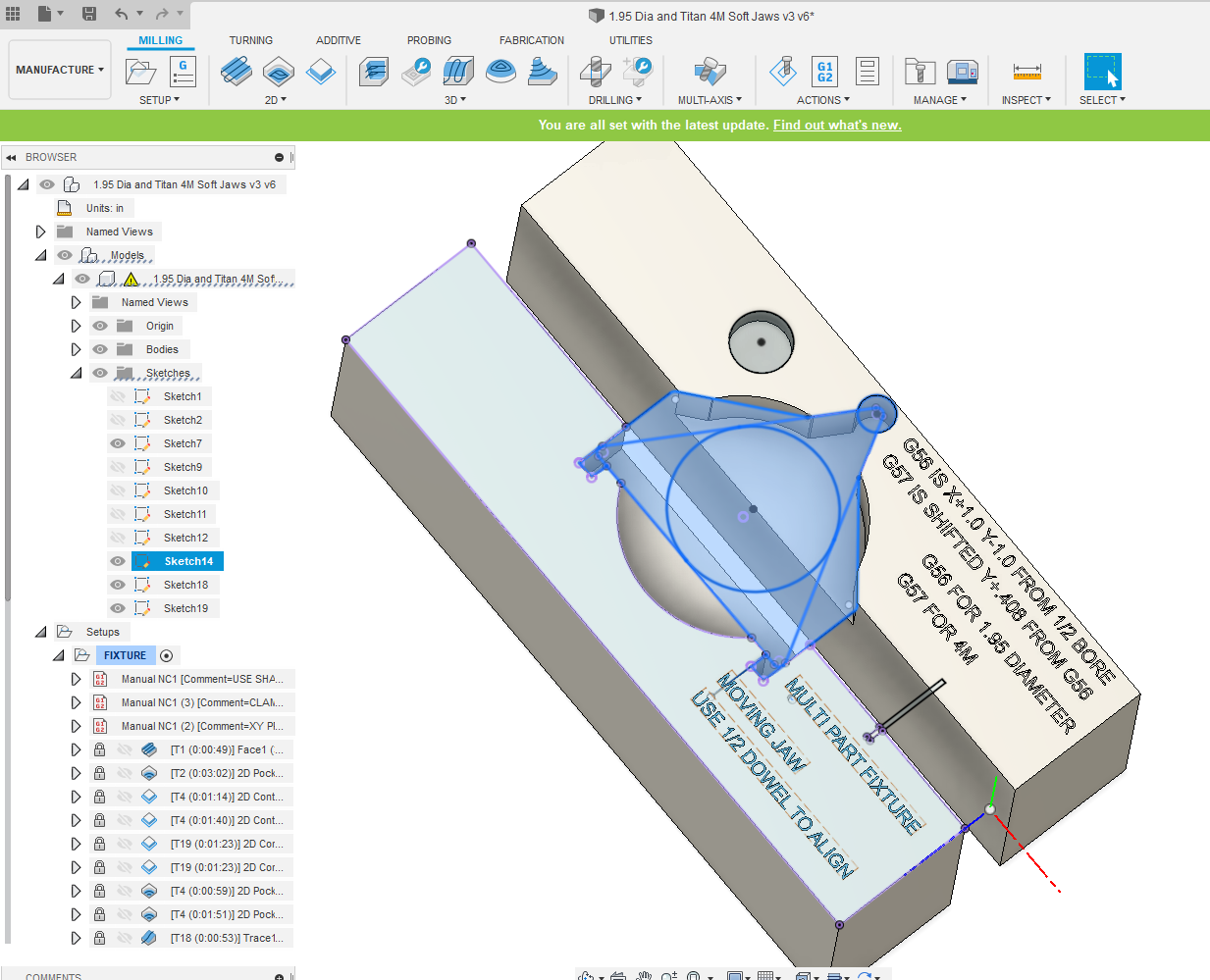Open the Post Process G1 G2 icon

pos(824,72)
